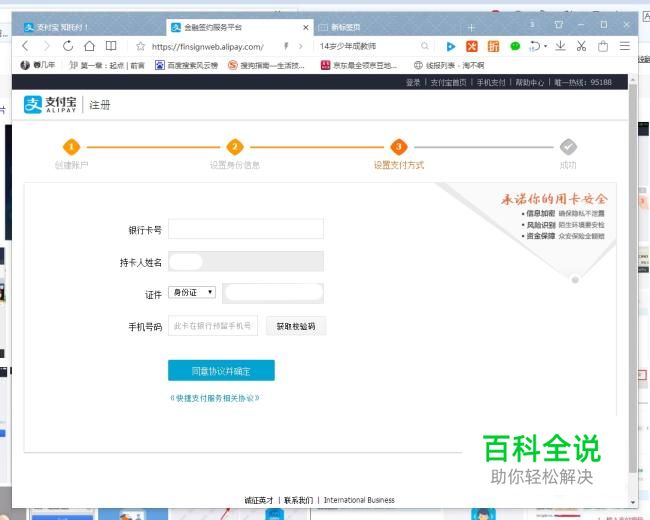
Task: Click the page vertical scrollbar
Action: click(x=633, y=278)
